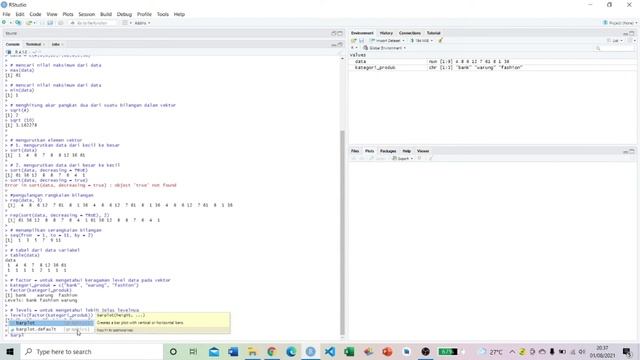This screenshot has width=640, height=360.
Task: Open the Addins dropdown
Action: (142, 23)
